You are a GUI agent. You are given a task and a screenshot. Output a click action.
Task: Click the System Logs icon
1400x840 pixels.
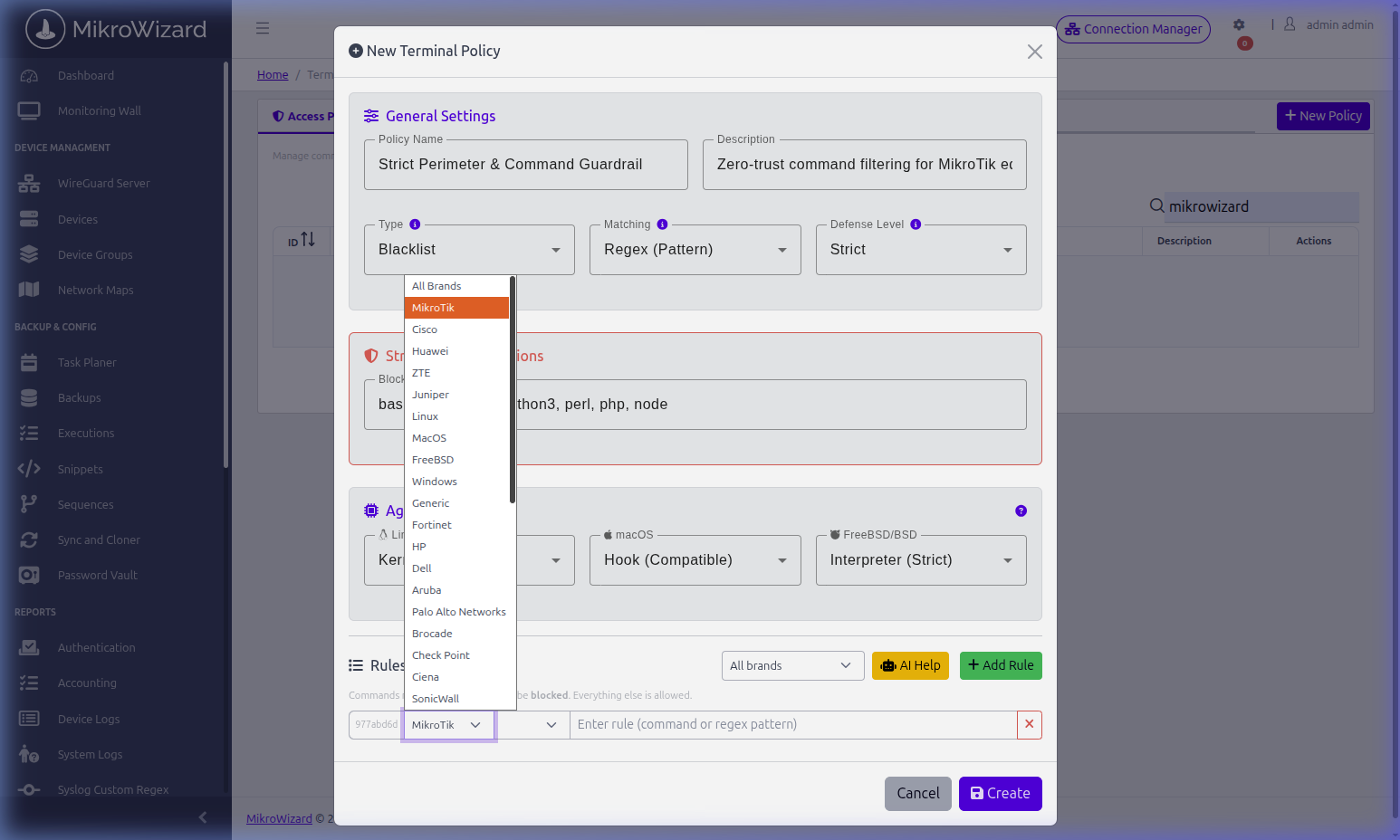(x=29, y=754)
